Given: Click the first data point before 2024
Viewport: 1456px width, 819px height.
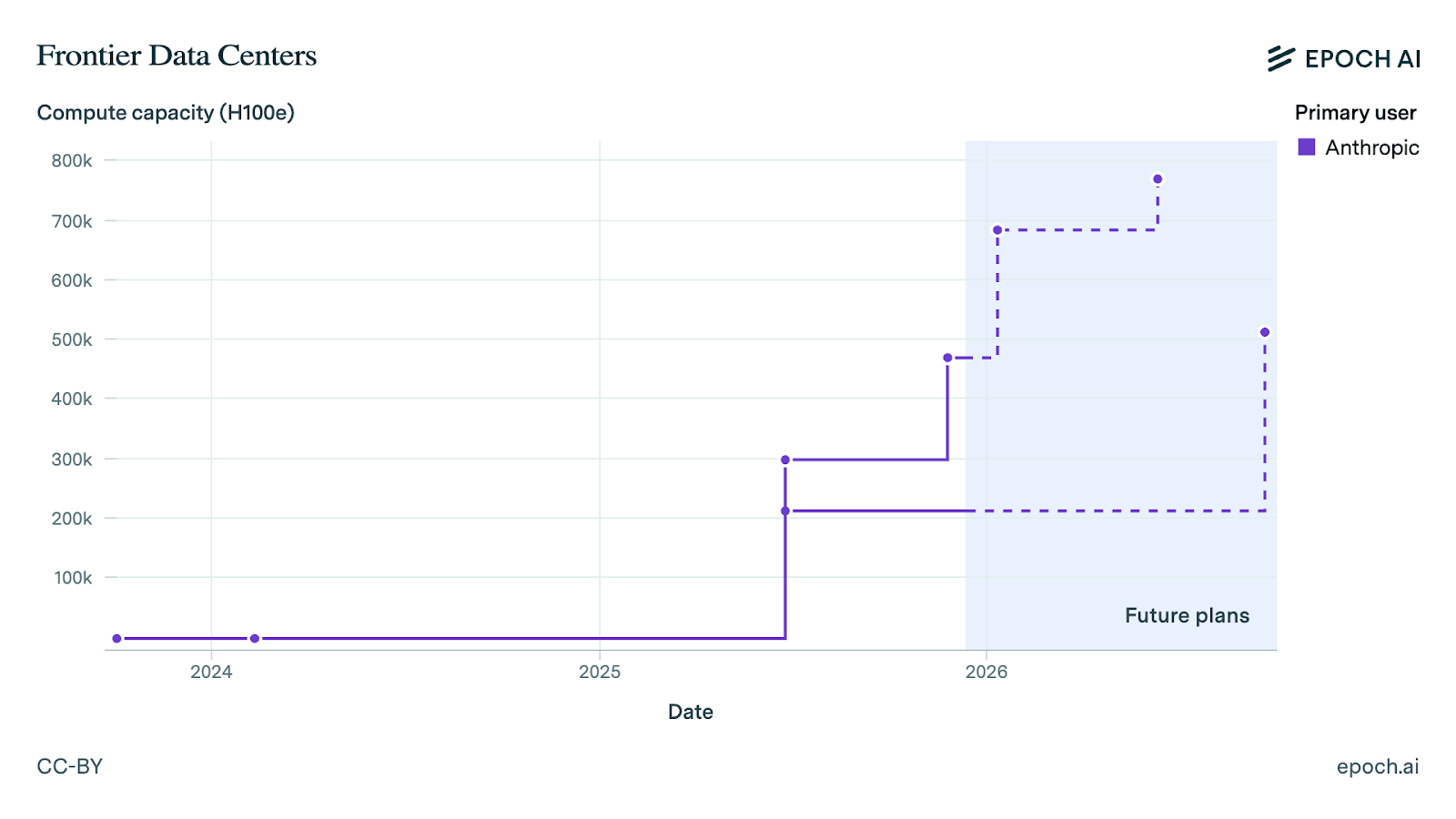Looking at the screenshot, I should (116, 638).
